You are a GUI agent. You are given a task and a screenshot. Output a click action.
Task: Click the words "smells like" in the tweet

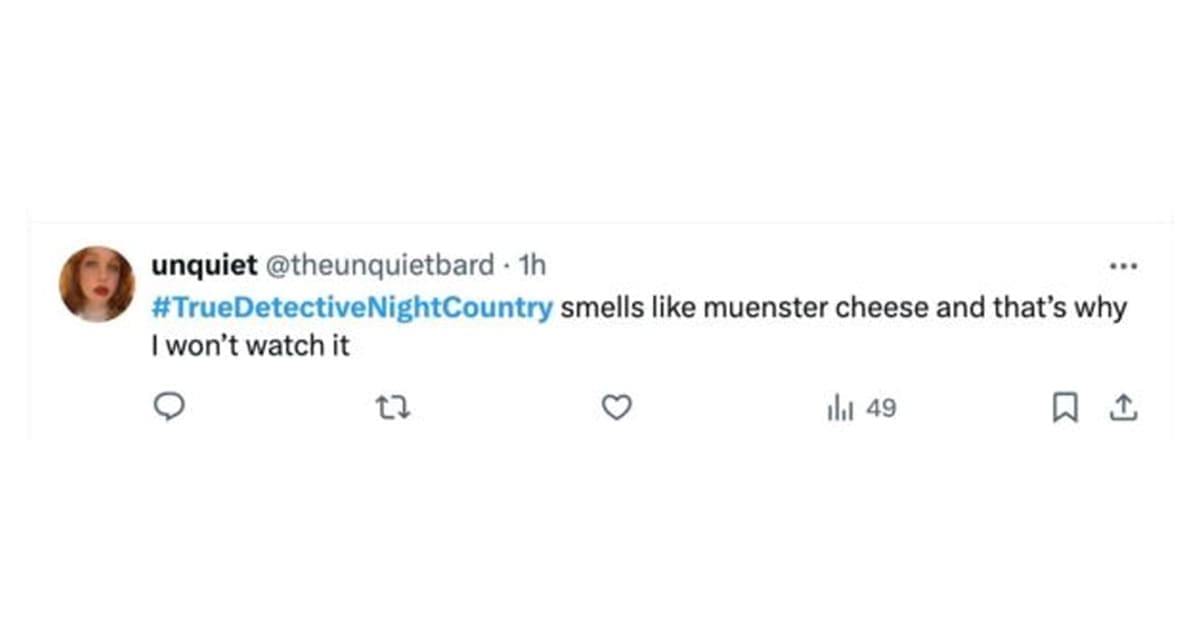pos(614,308)
